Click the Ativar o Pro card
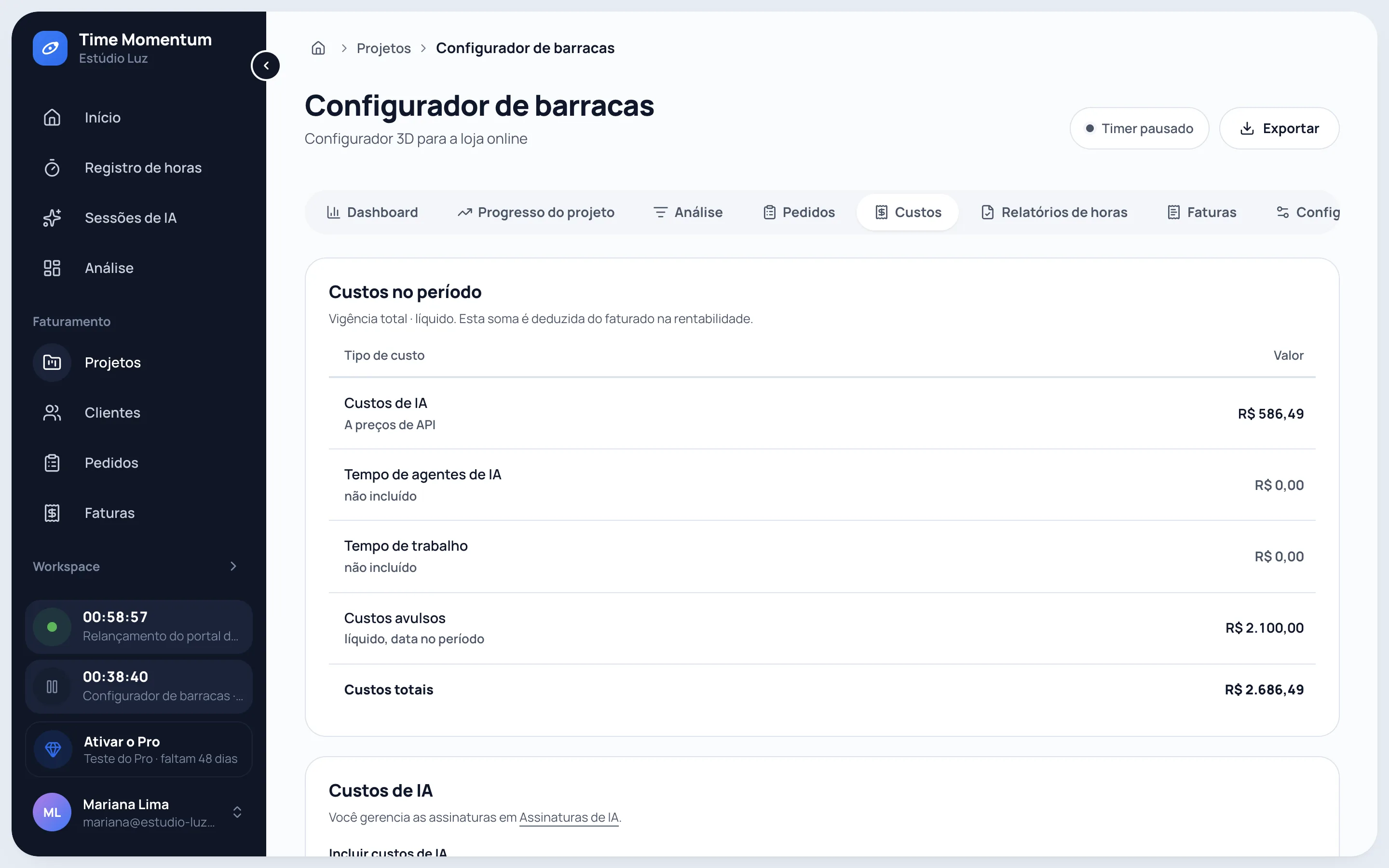The image size is (1389, 868). 138,750
